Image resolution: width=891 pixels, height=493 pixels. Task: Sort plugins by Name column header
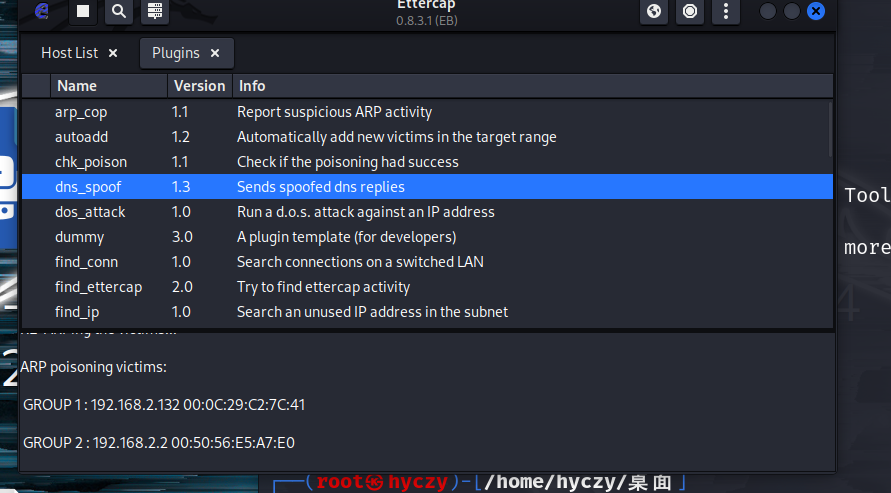point(108,86)
